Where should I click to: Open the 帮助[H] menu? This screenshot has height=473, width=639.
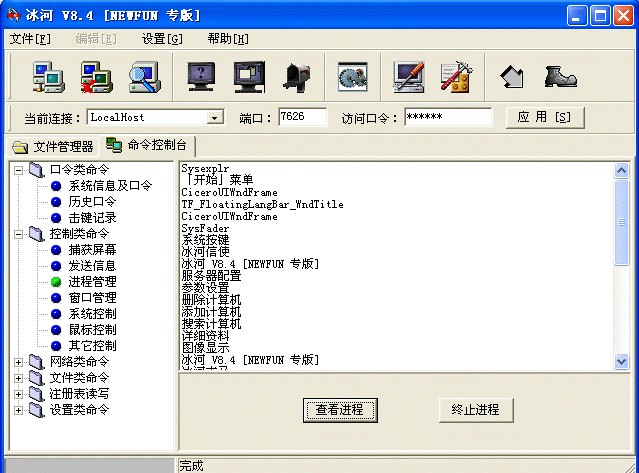click(x=228, y=39)
